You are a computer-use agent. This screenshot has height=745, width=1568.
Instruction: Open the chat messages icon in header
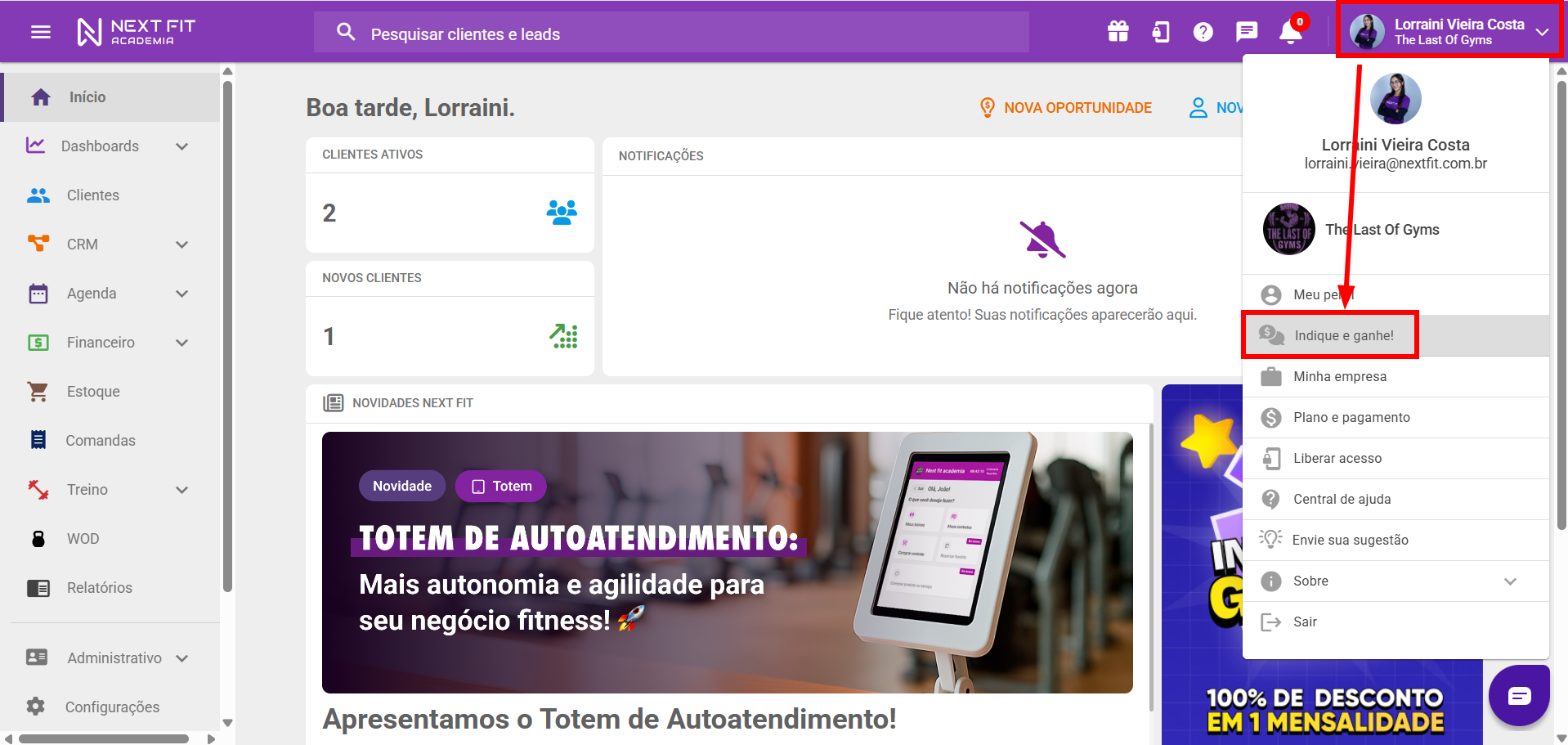[x=1246, y=32]
